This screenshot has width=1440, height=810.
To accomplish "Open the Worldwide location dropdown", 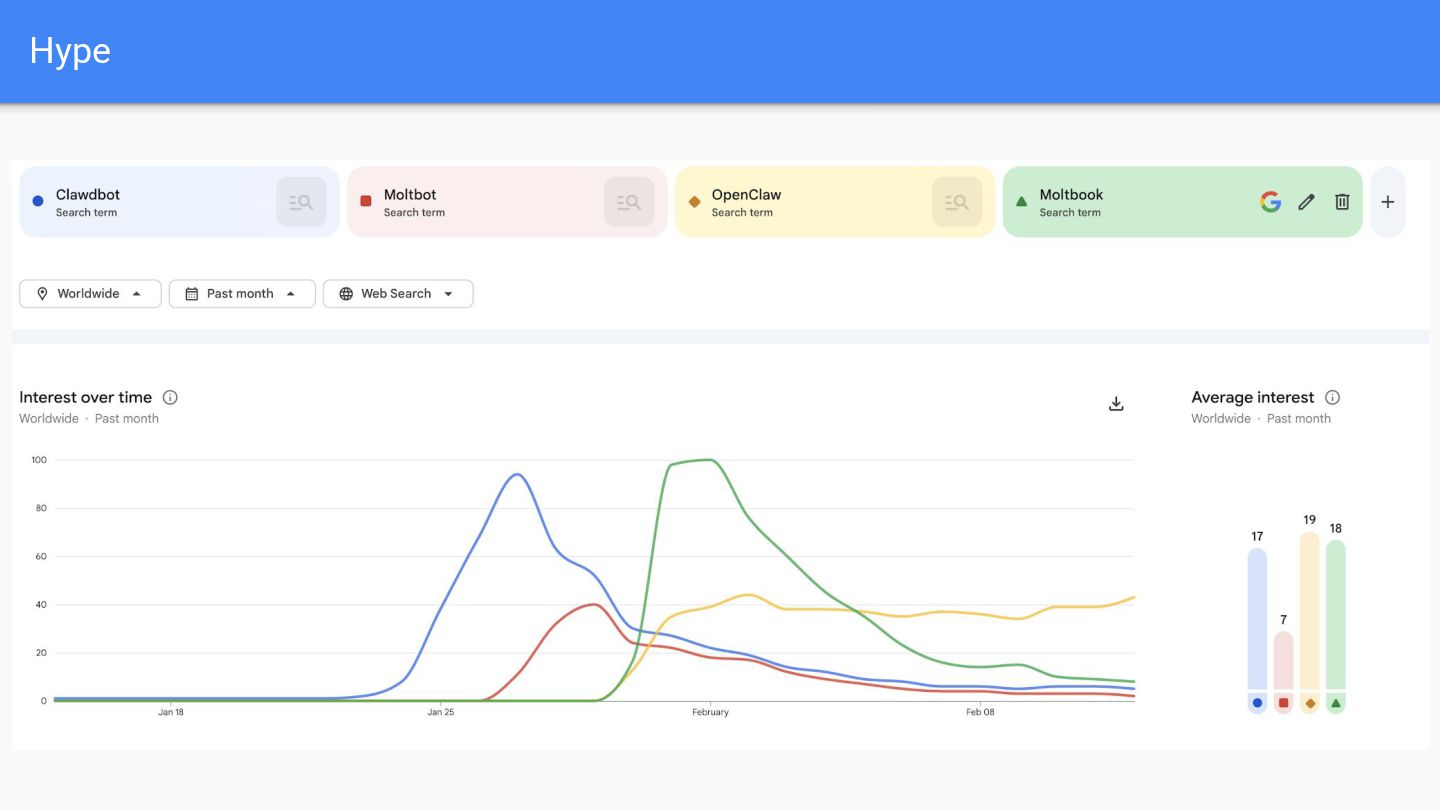I will (90, 294).
